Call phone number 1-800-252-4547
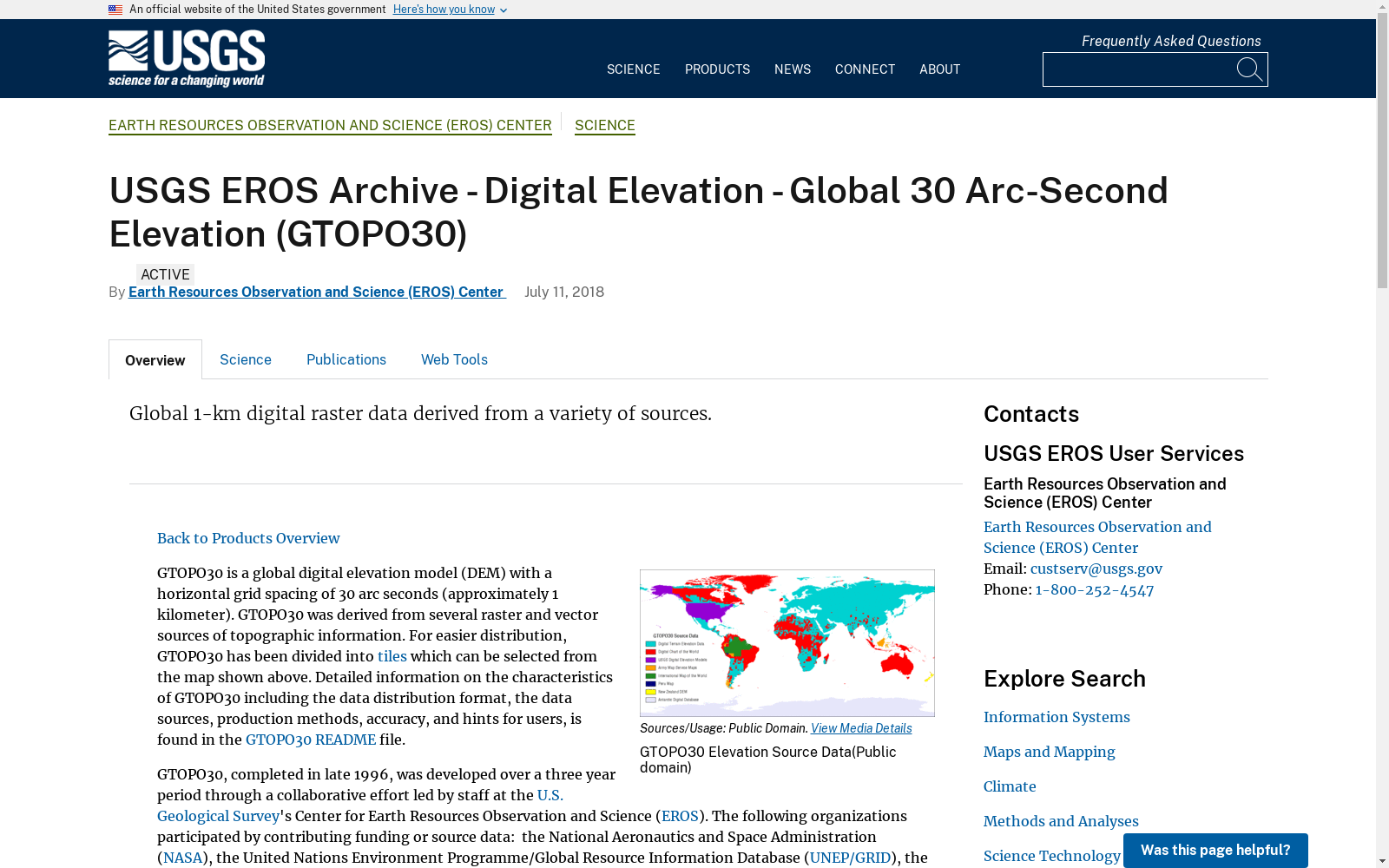 point(1095,589)
